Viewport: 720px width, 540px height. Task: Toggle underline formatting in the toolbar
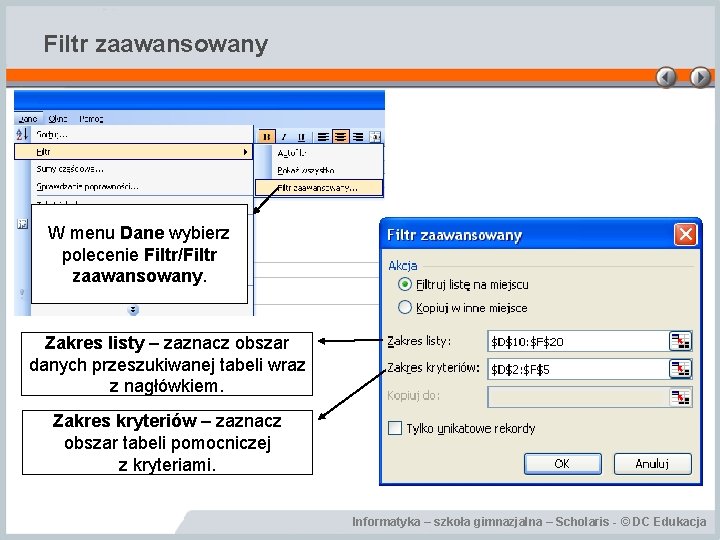pyautogui.click(x=301, y=136)
